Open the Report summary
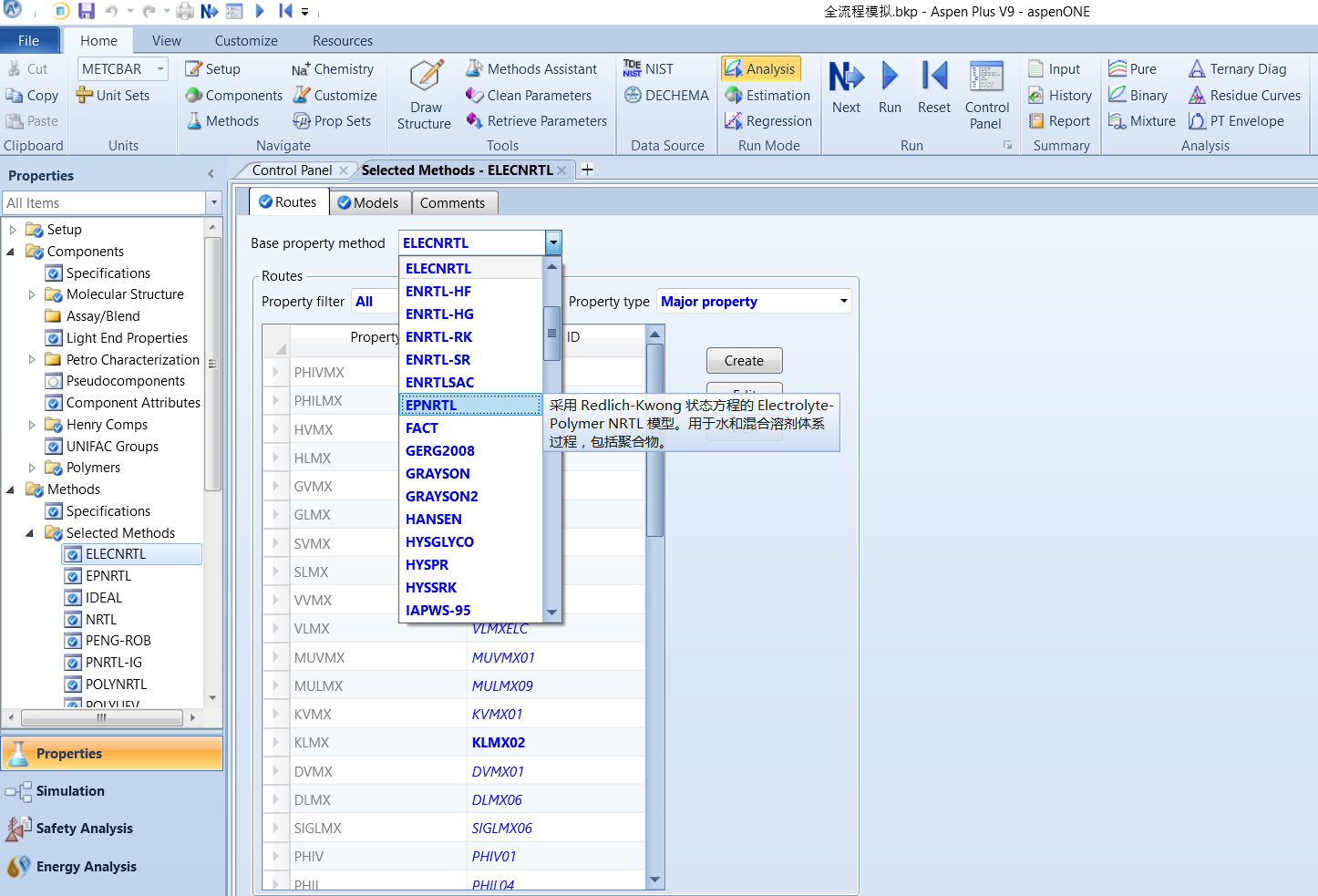This screenshot has height=896, width=1318. click(x=1059, y=120)
